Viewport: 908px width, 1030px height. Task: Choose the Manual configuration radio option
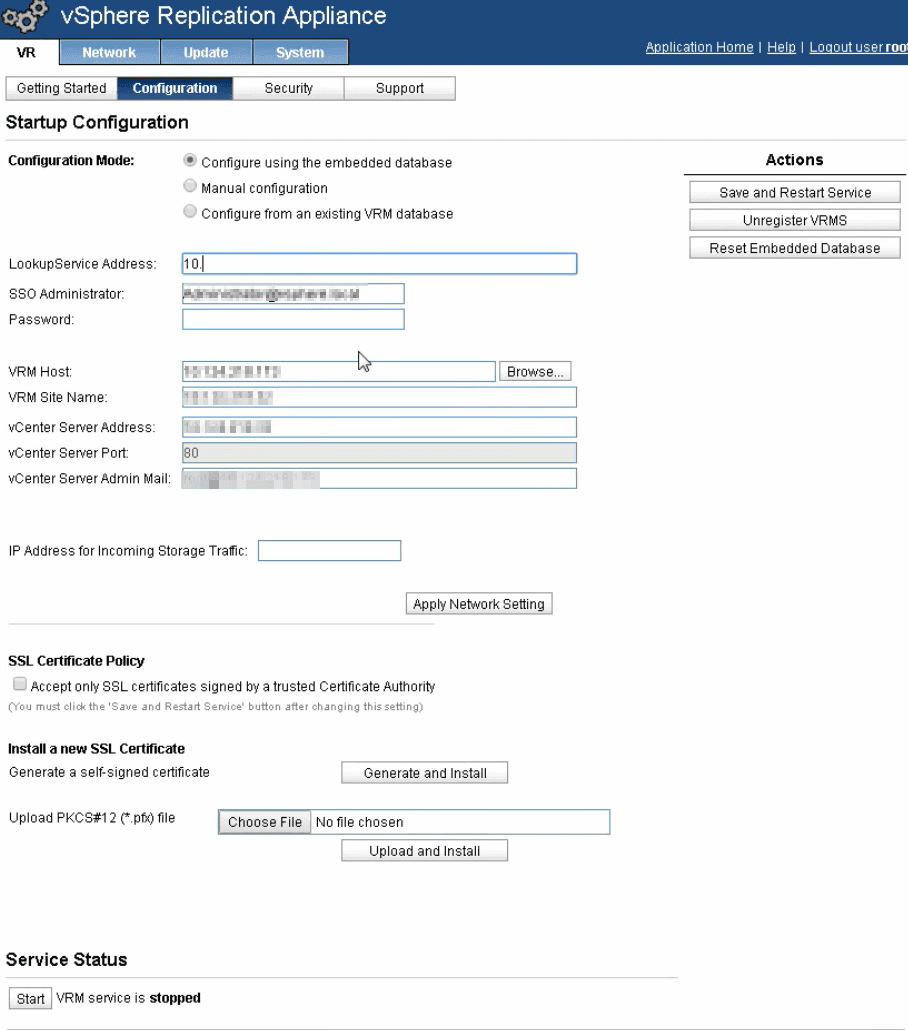pyautogui.click(x=190, y=186)
